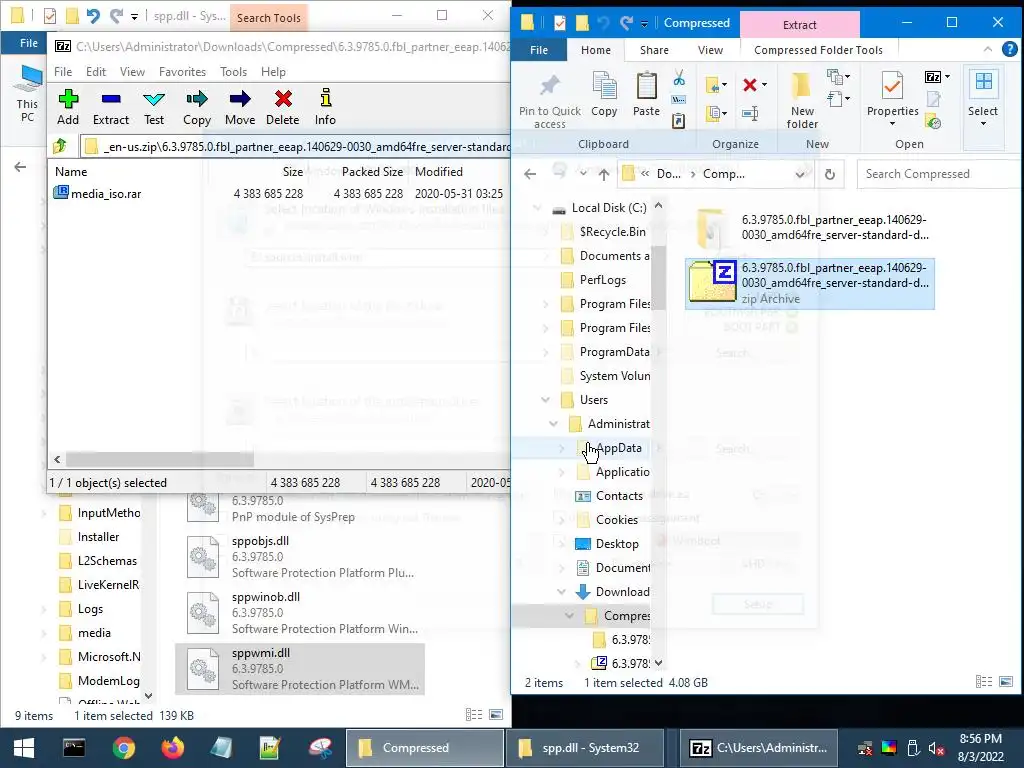Open the Compressed Folder Tools tab
The height and width of the screenshot is (768, 1024).
[818, 50]
